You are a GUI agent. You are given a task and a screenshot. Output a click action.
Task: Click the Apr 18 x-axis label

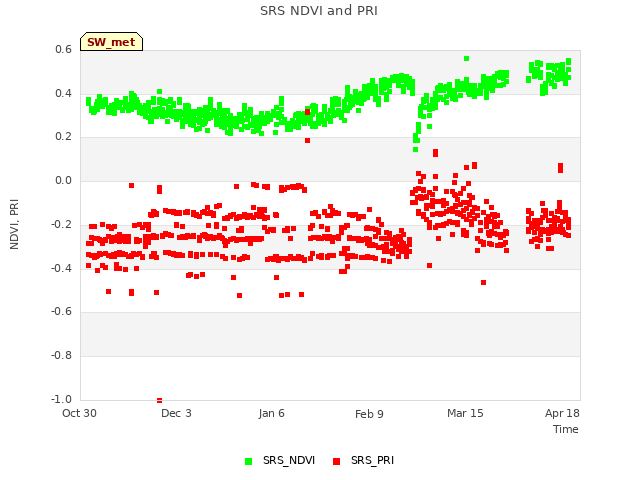pyautogui.click(x=562, y=413)
